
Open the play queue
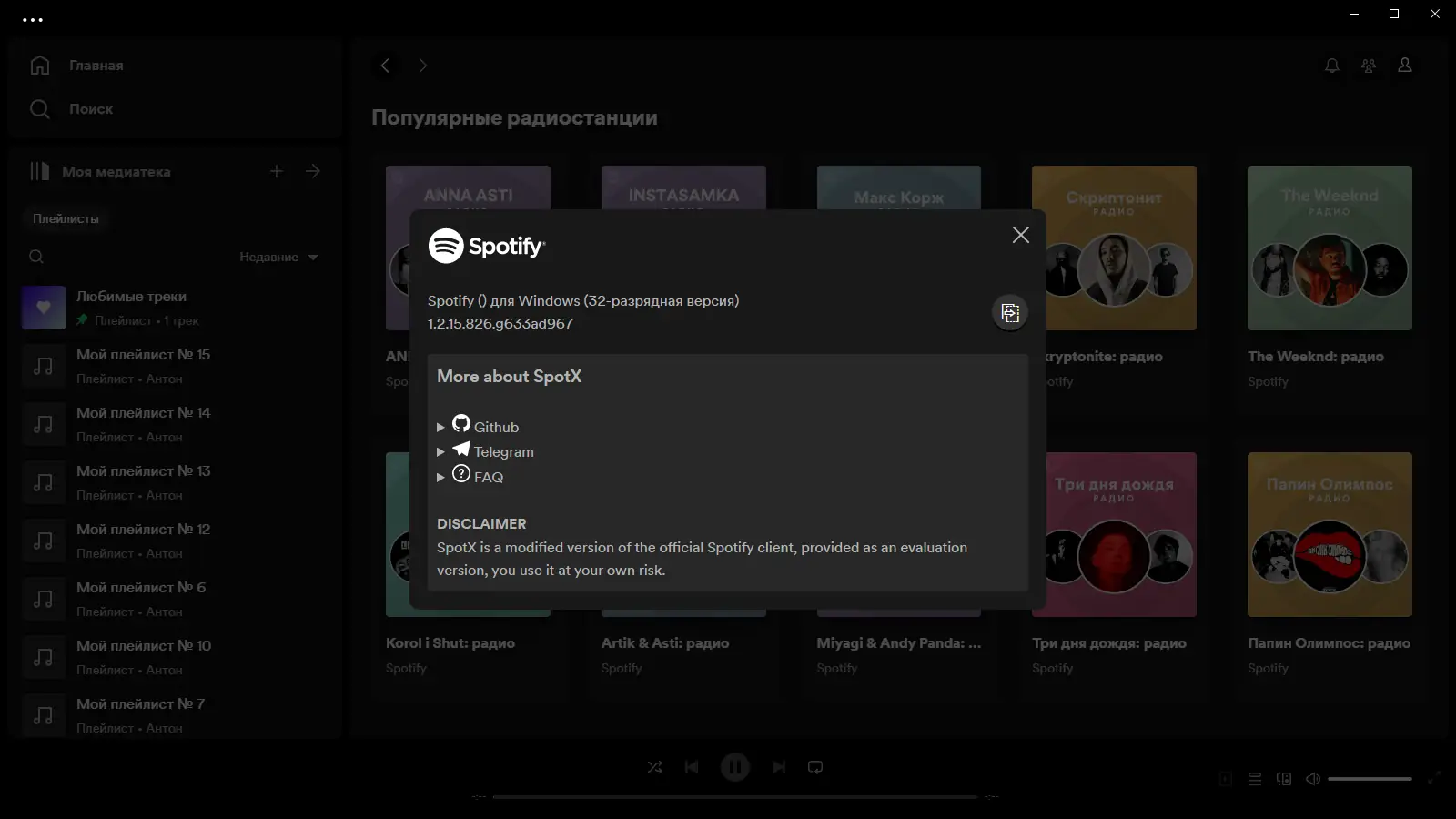(1255, 779)
